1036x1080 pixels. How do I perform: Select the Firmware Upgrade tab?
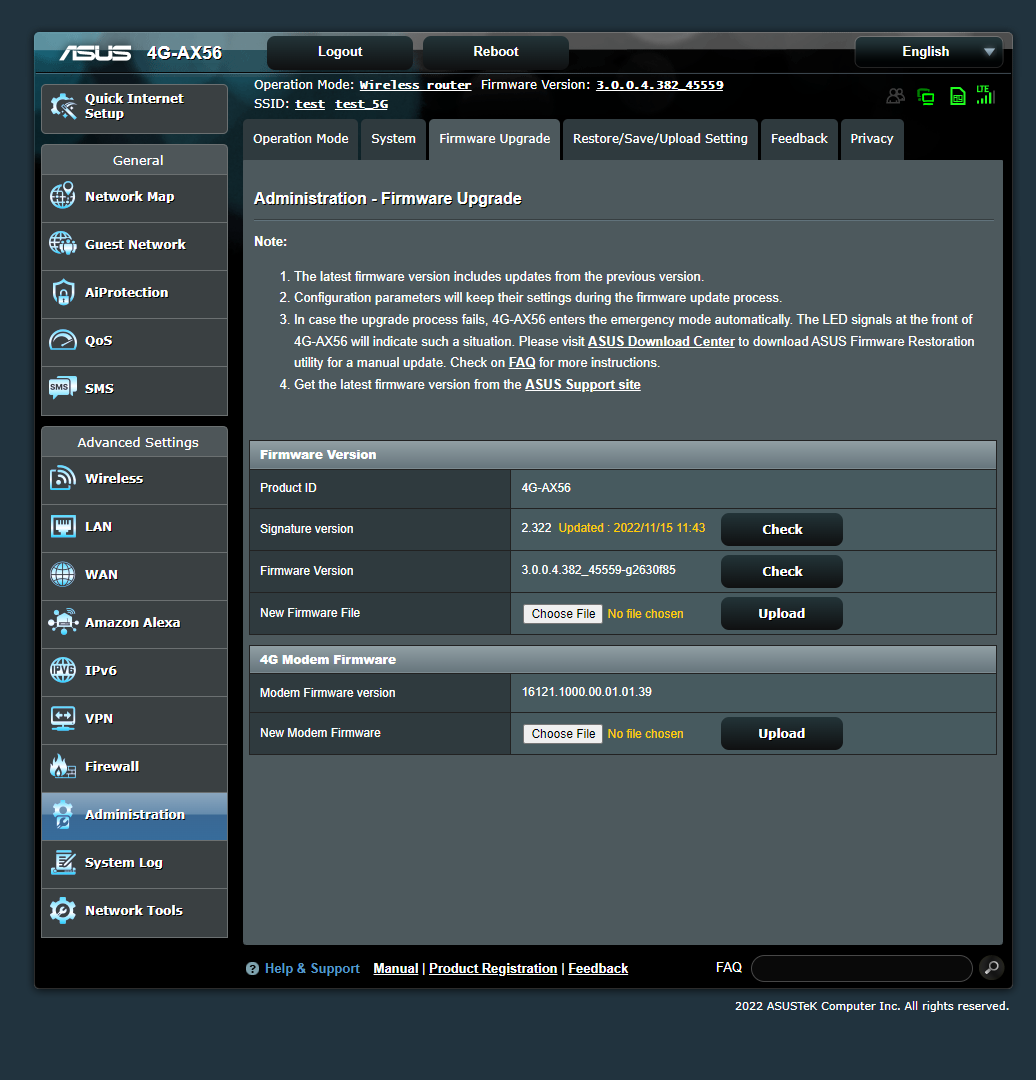click(x=495, y=139)
